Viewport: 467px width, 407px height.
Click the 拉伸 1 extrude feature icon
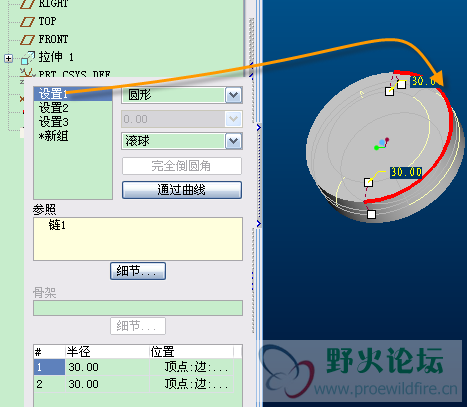click(x=28, y=58)
